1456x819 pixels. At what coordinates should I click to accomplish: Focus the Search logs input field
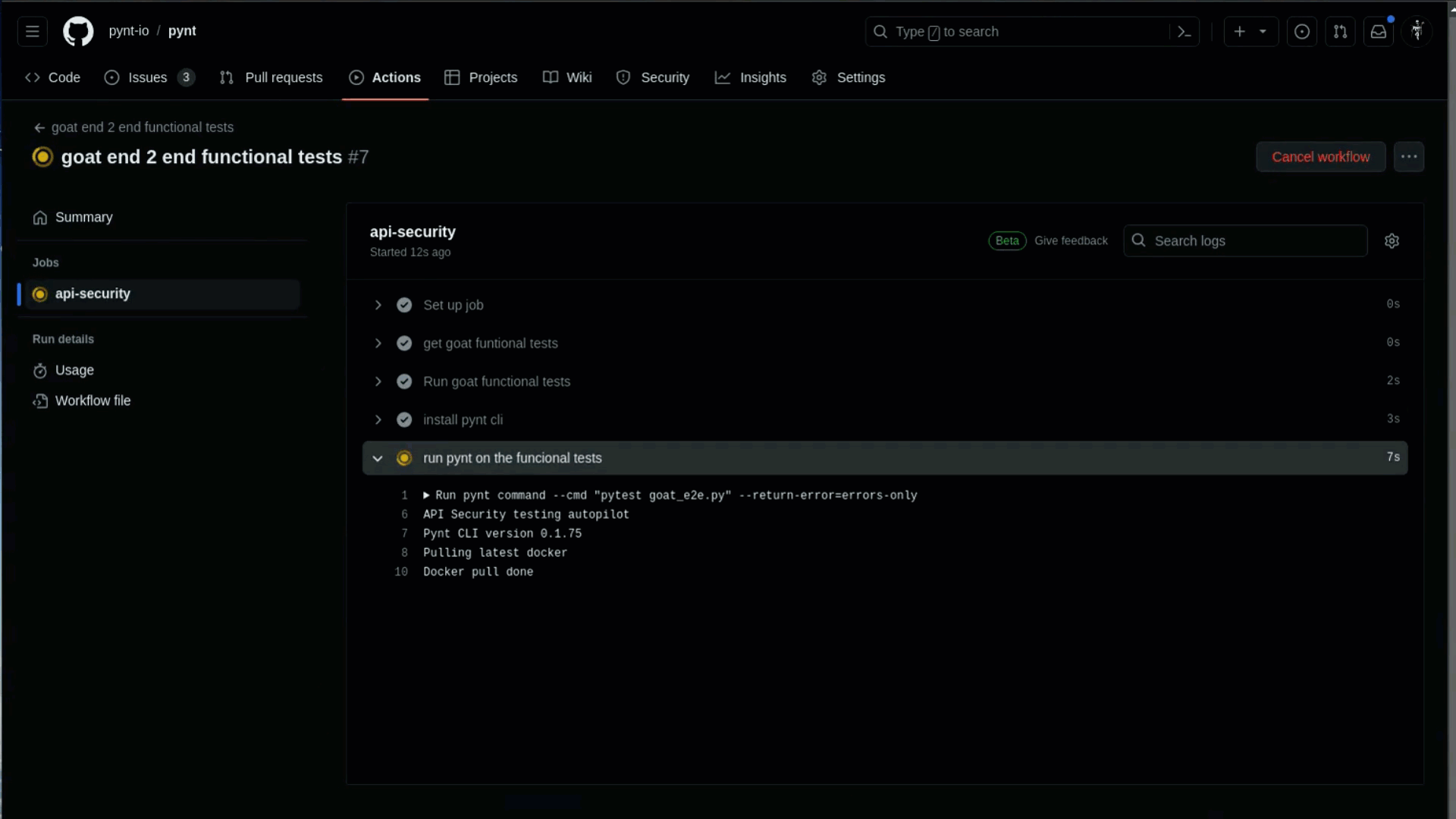click(x=1255, y=241)
